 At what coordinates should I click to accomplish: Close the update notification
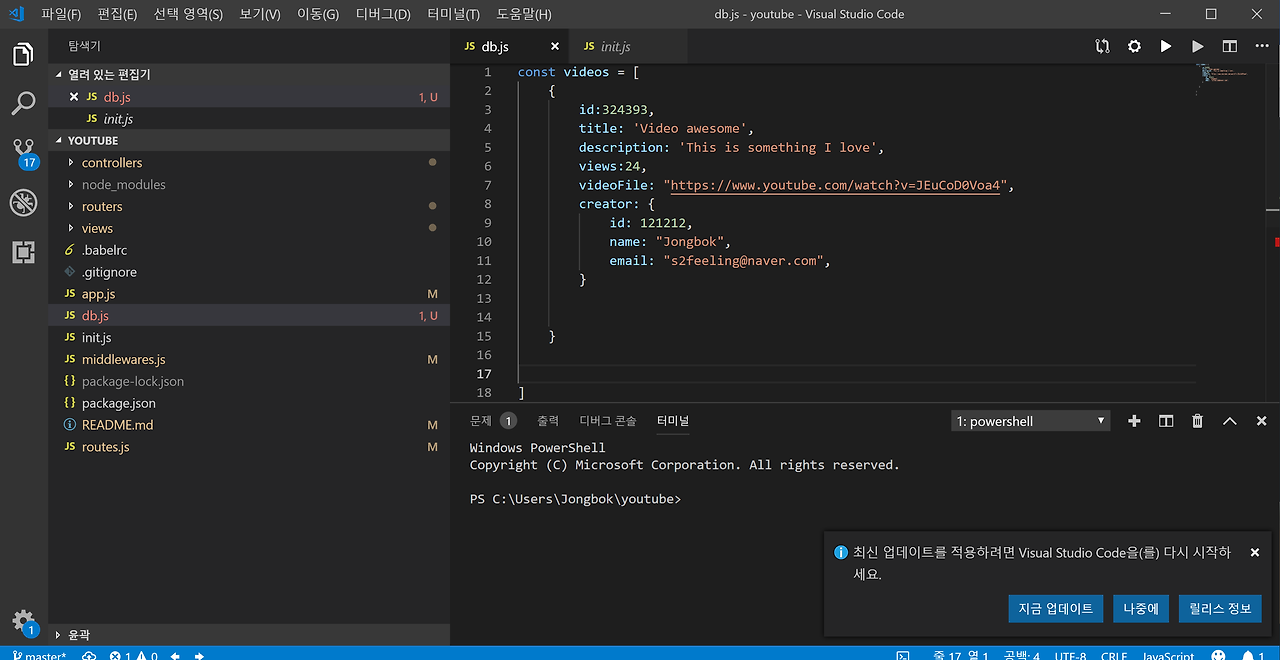1254,552
